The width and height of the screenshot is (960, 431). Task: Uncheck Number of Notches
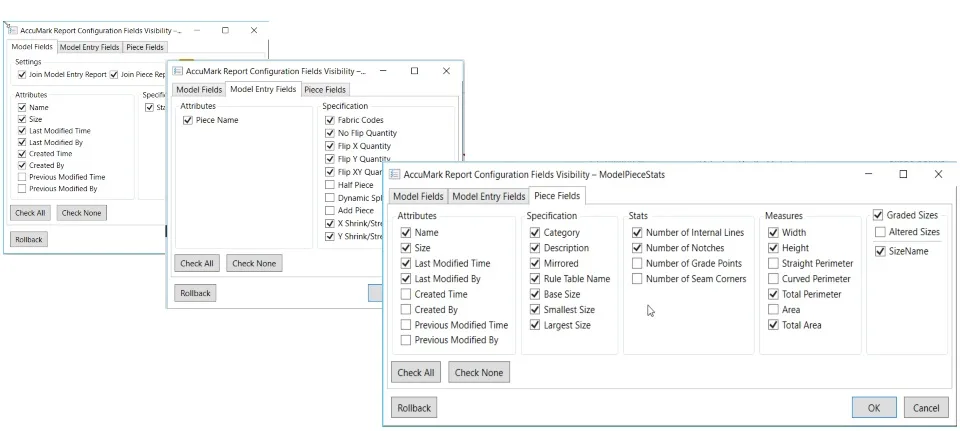point(637,248)
